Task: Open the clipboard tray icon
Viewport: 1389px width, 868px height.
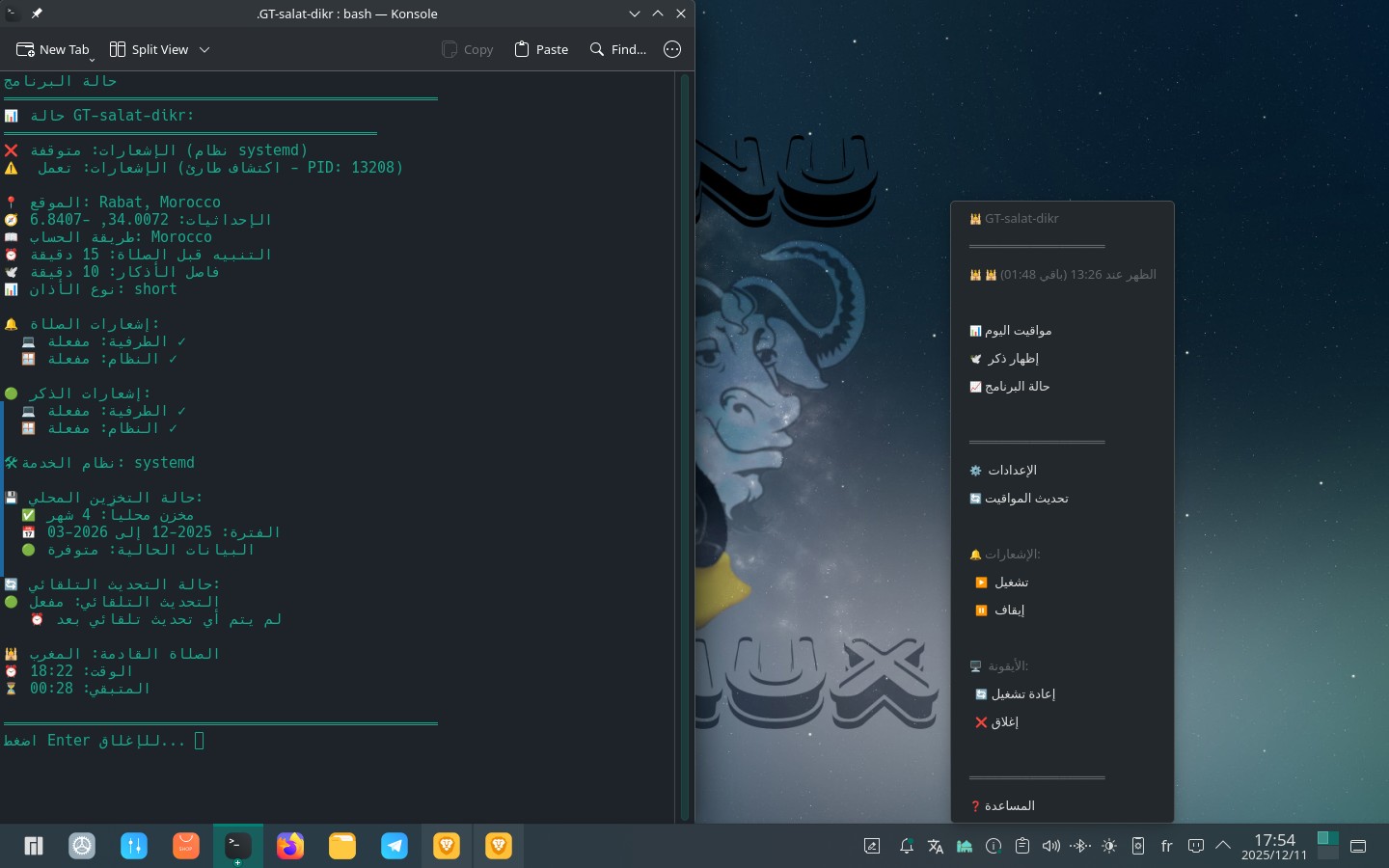Action: [x=1022, y=846]
